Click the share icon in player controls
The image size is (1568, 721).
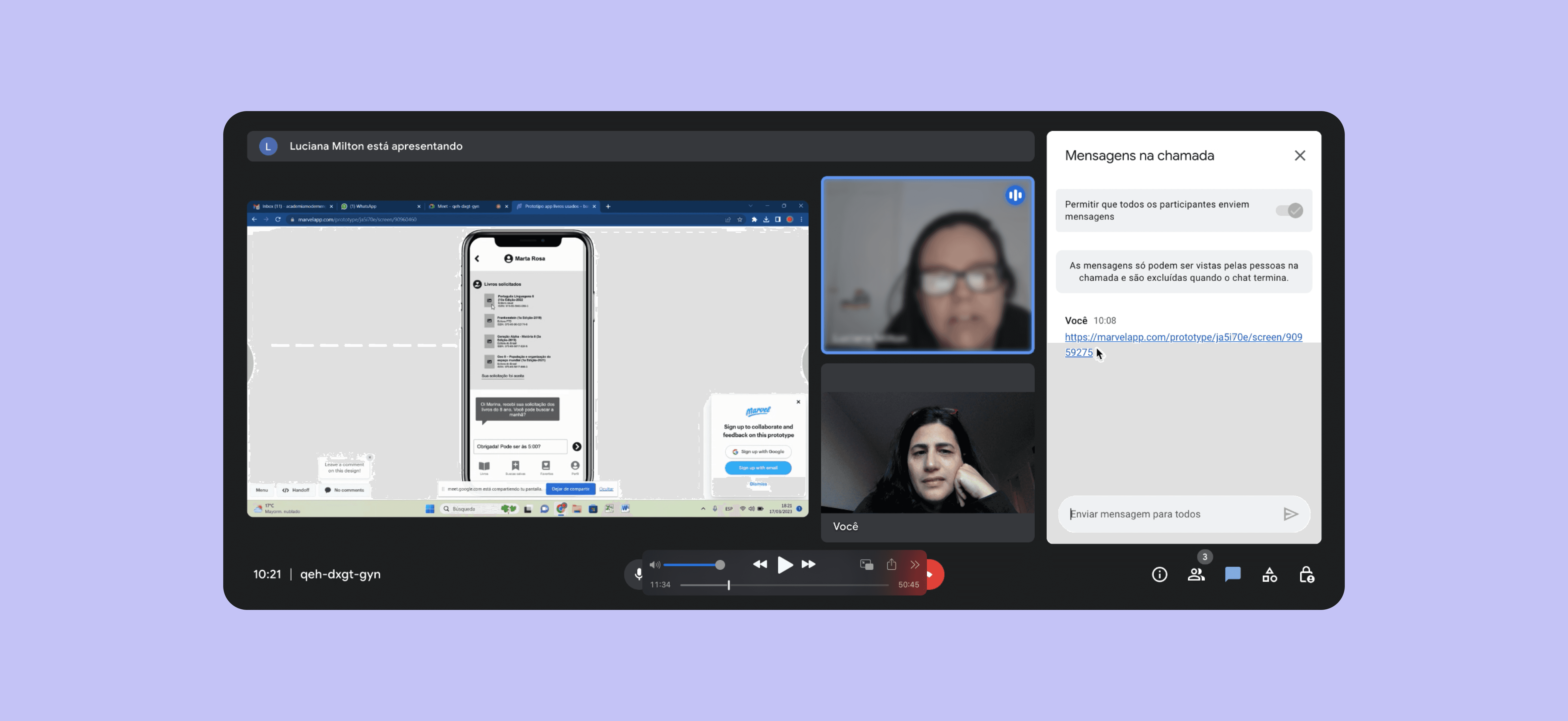(x=891, y=564)
